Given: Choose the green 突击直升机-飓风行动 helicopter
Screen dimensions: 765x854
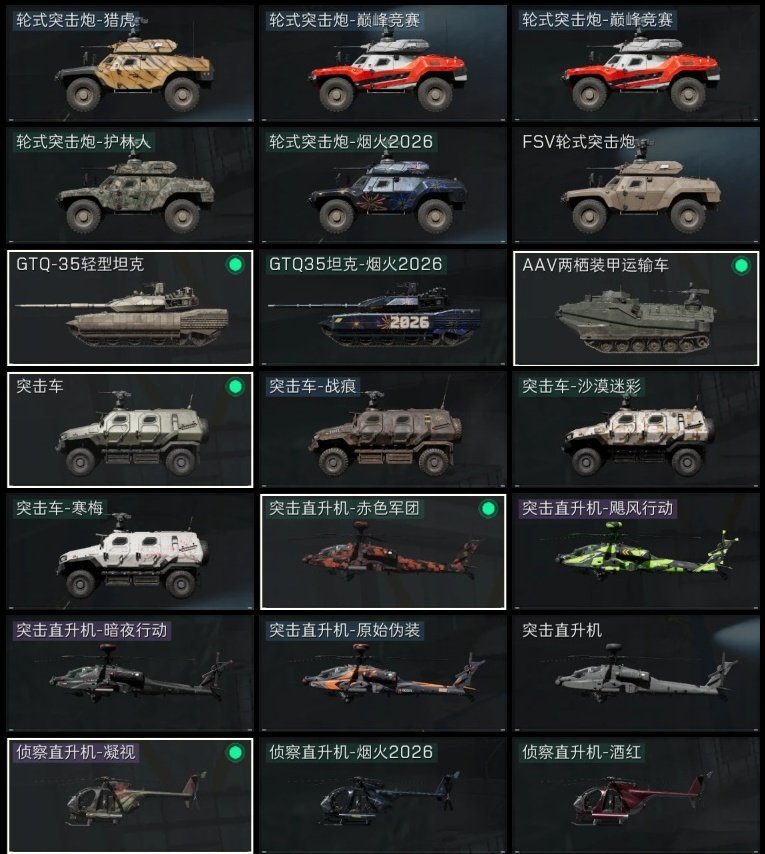Looking at the screenshot, I should click(636, 552).
